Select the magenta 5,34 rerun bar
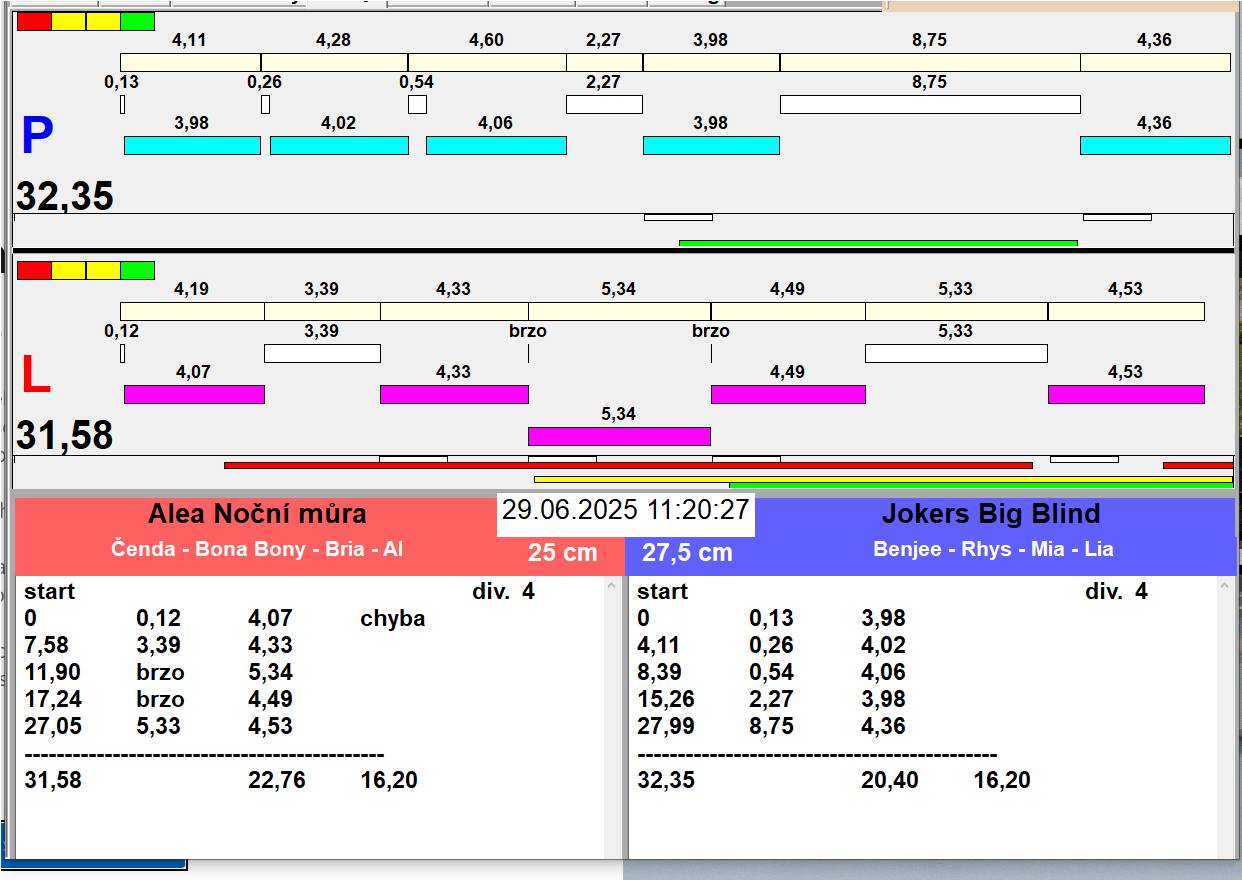 pos(619,436)
